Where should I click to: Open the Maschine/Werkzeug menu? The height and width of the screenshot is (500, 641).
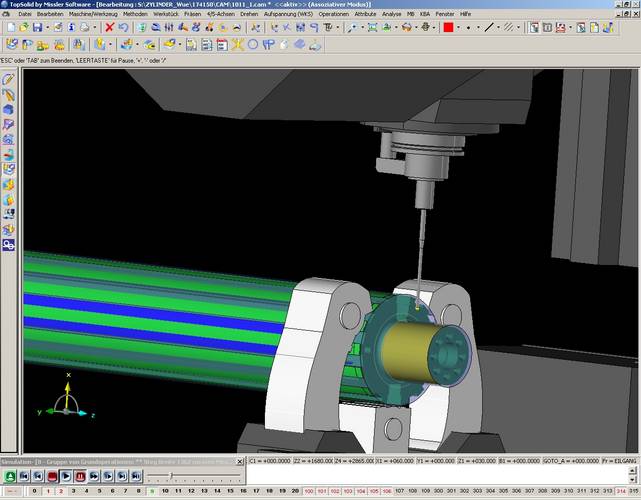93,14
